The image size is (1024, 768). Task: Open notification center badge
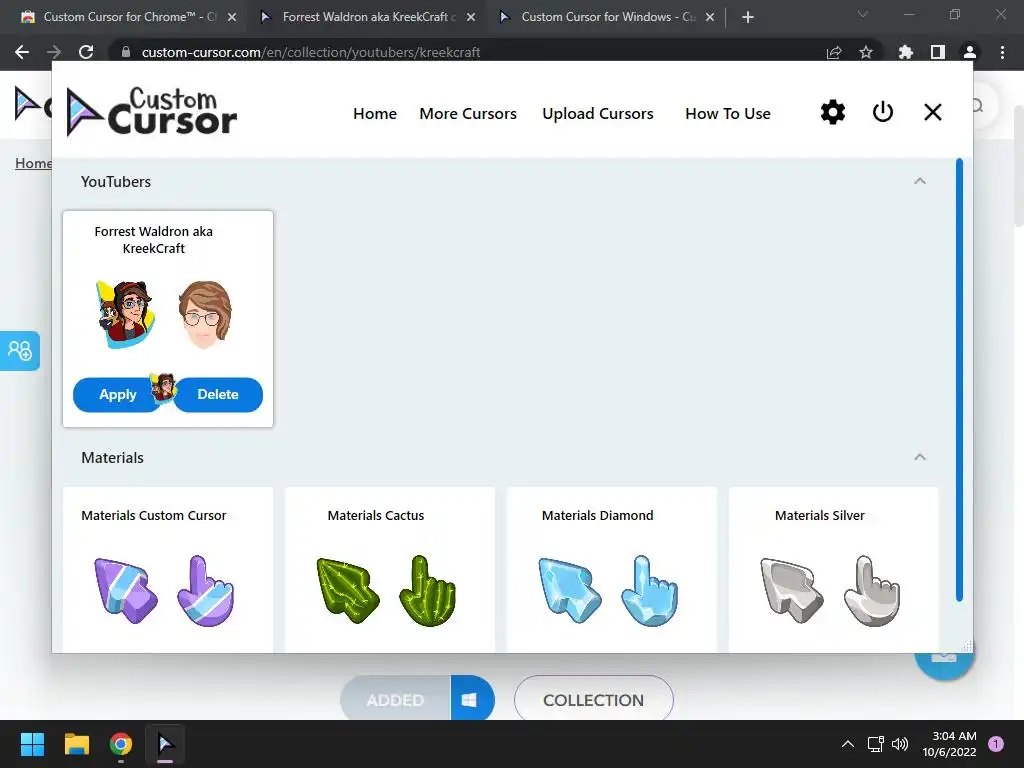pyautogui.click(x=996, y=744)
